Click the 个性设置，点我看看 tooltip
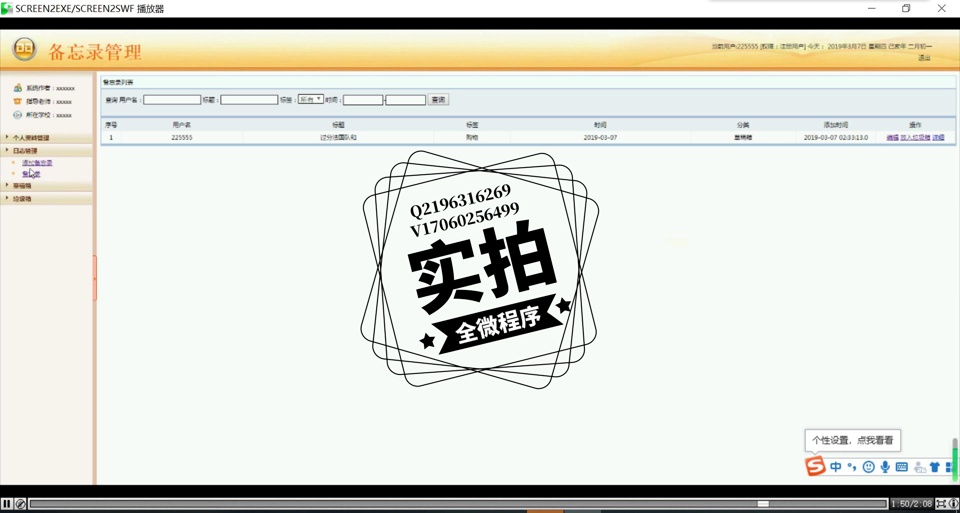This screenshot has height=513, width=960. point(852,440)
